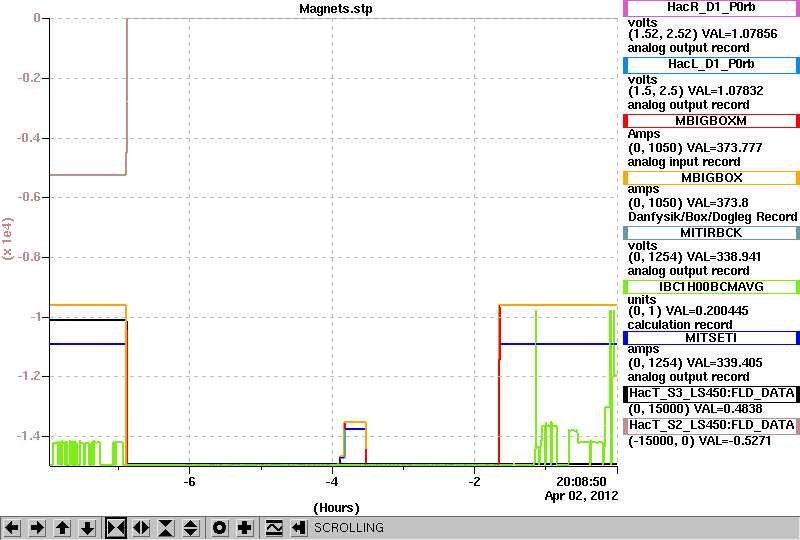The width and height of the screenshot is (800, 540).
Task: Click the VAL=1.07832 readout text
Action: click(x=725, y=91)
